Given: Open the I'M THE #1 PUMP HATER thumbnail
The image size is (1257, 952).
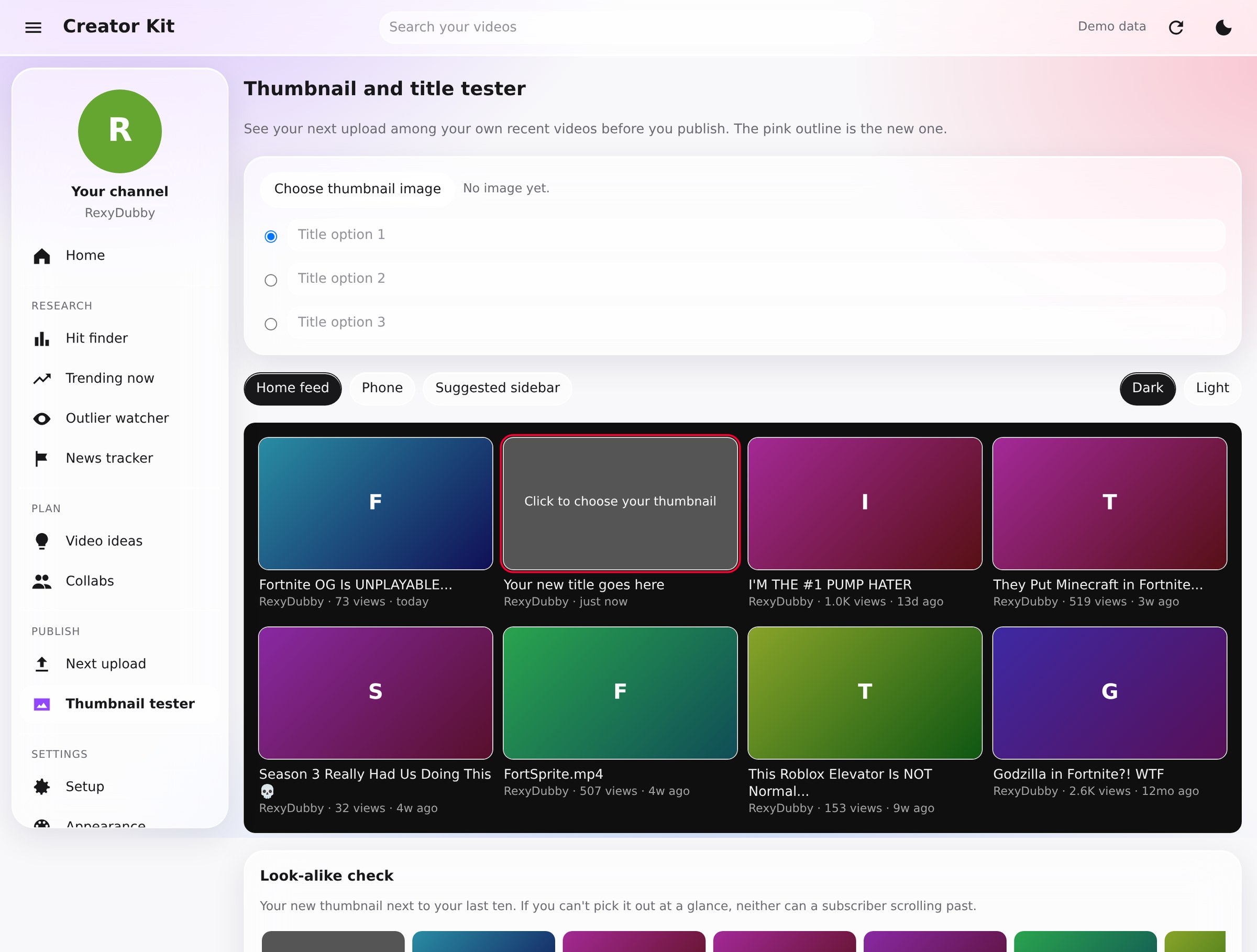Looking at the screenshot, I should tap(864, 503).
